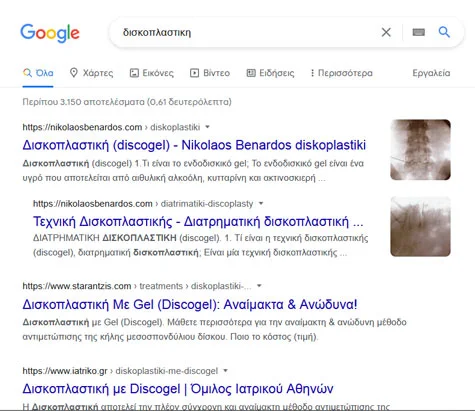Screen dimensions: 475x411
Task: Open Δισκοπλαστική Με Gel (Discogel) result
Action: click(x=190, y=304)
